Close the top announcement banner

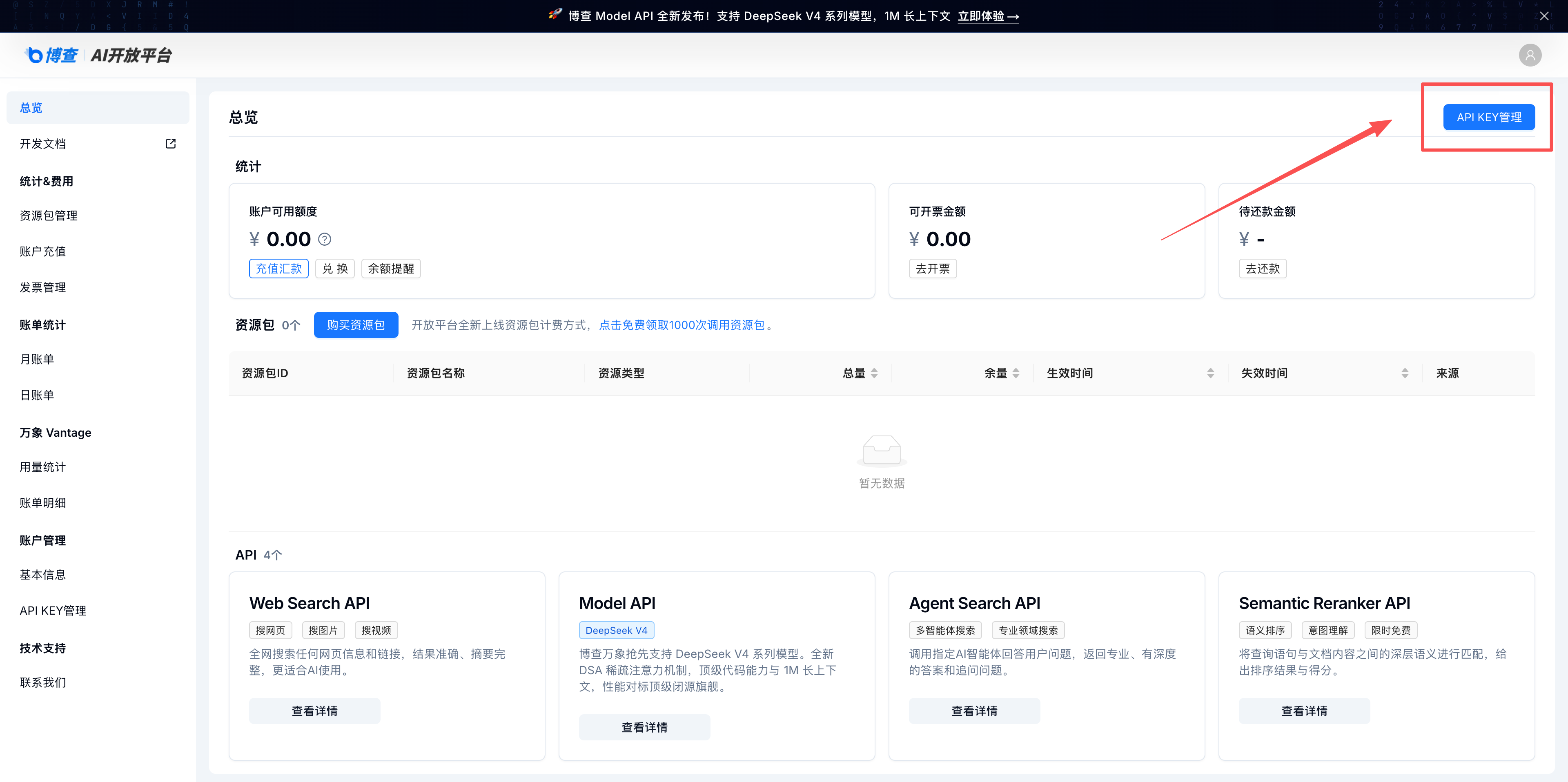[x=1543, y=16]
